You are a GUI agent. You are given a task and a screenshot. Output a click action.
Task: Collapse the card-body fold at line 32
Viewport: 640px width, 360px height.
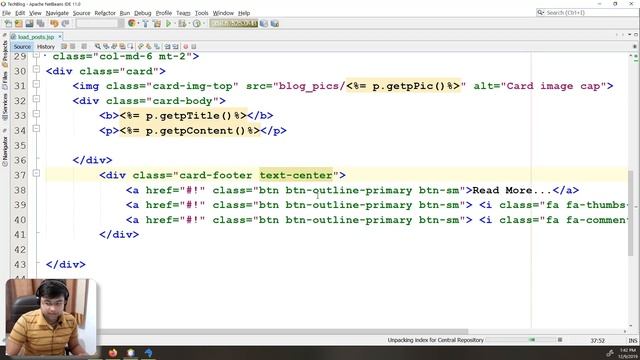[x=36, y=99]
